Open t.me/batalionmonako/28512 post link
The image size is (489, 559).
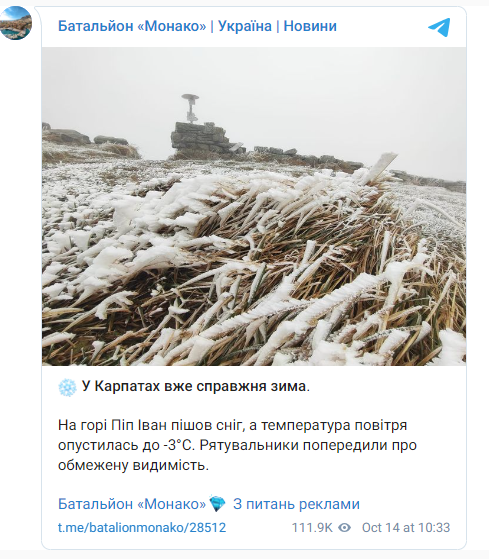142,528
